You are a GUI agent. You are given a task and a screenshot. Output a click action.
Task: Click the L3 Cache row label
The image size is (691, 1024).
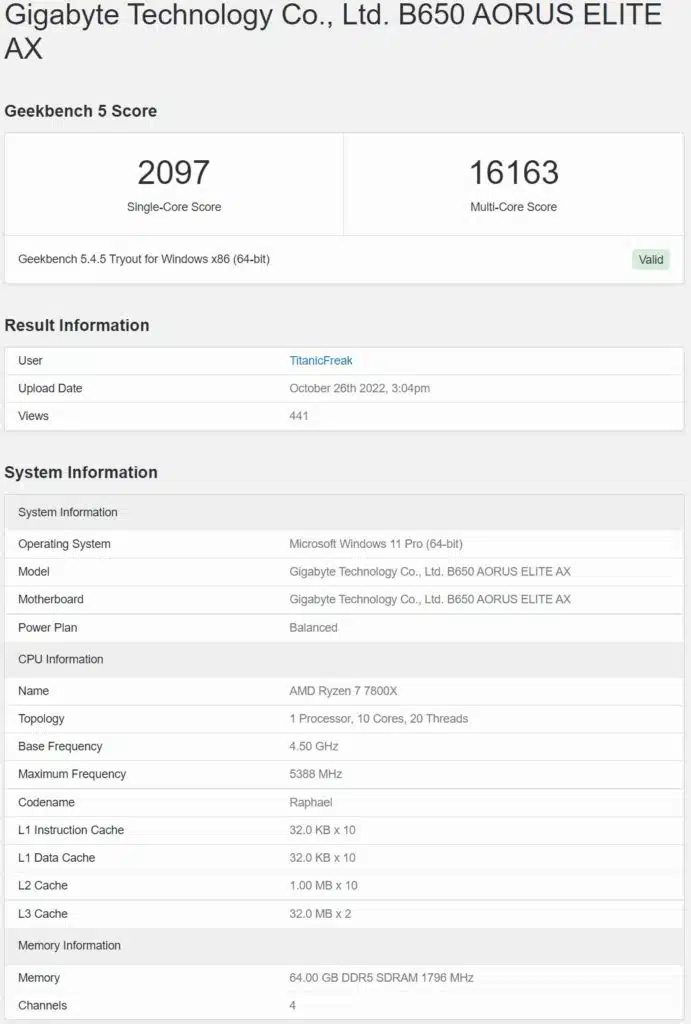pyautogui.click(x=43, y=914)
